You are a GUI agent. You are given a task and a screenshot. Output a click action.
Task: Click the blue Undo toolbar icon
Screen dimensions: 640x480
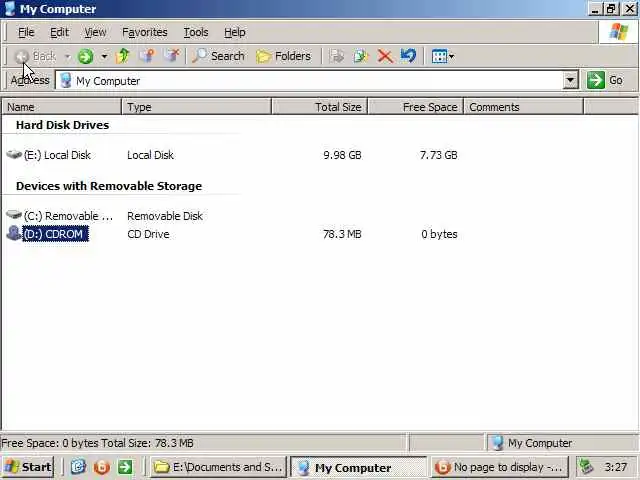[408, 56]
